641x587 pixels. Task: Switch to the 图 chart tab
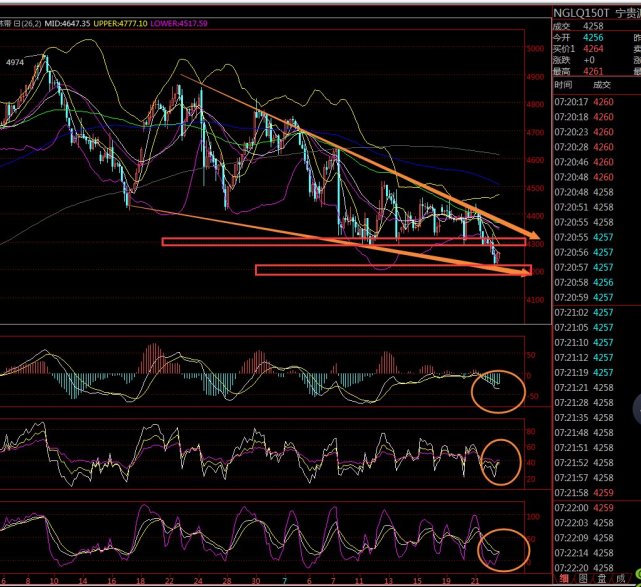[583, 579]
